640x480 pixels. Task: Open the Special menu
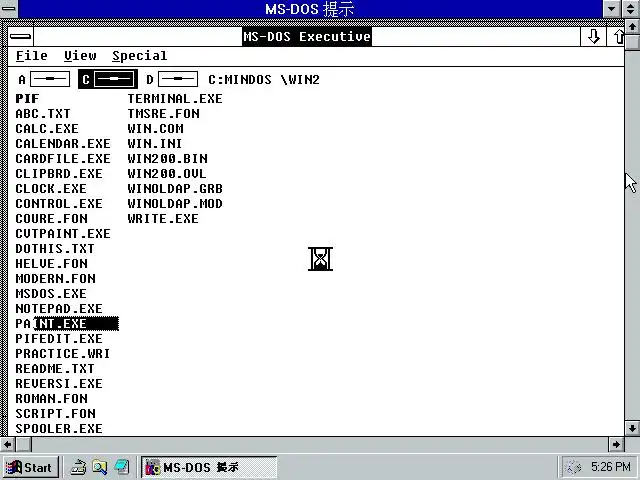point(140,56)
